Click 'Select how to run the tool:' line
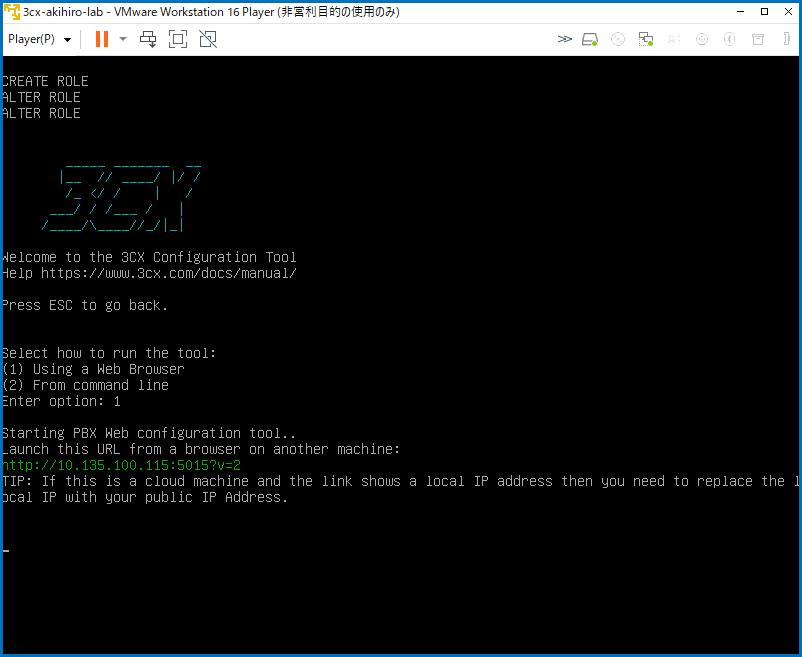Screen dimensions: 802x657 pyautogui.click(x=109, y=353)
